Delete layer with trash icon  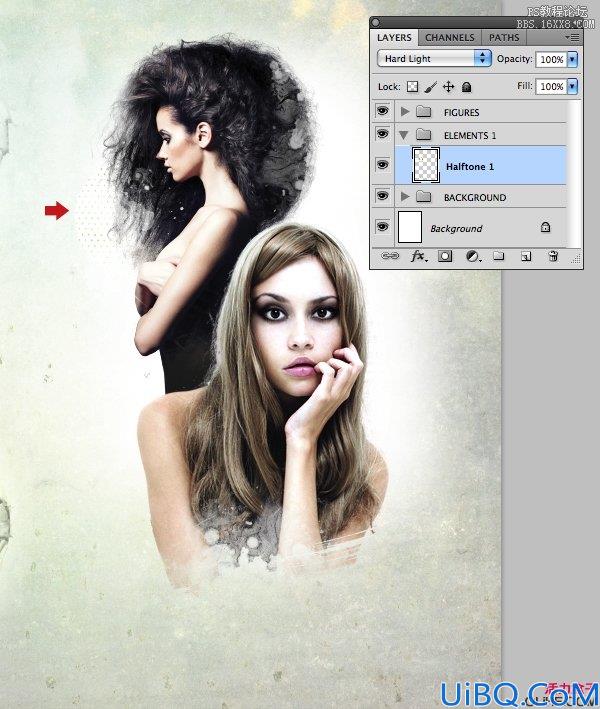click(x=553, y=256)
